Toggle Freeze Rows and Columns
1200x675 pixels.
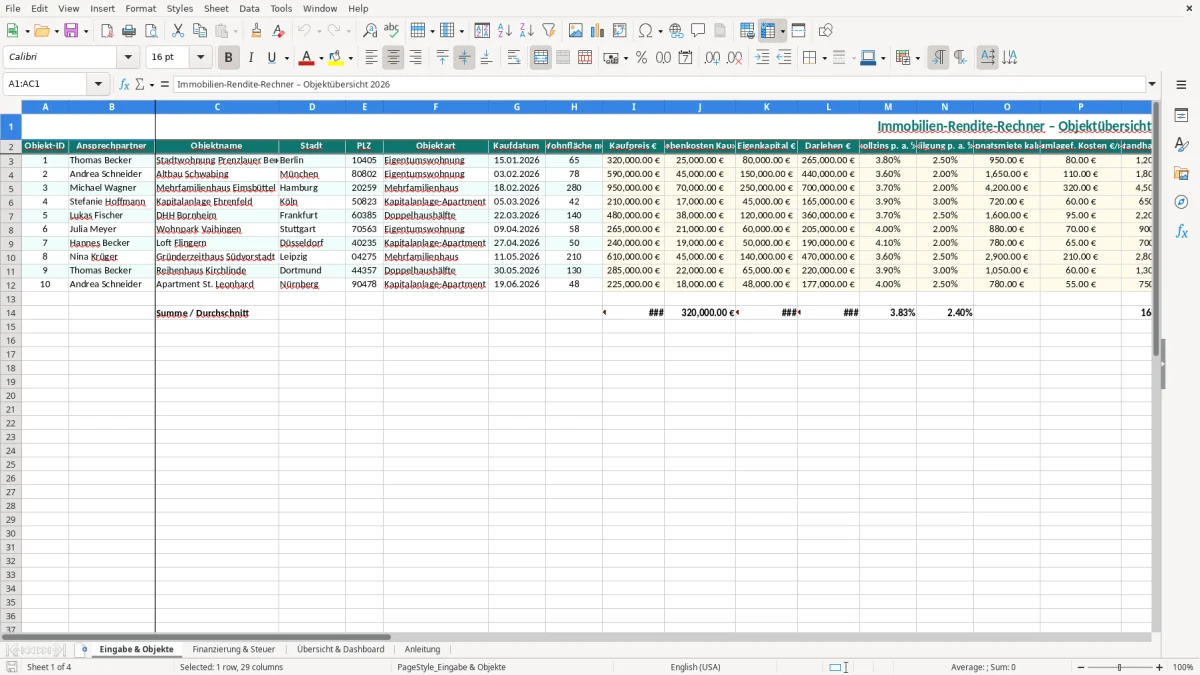768,31
